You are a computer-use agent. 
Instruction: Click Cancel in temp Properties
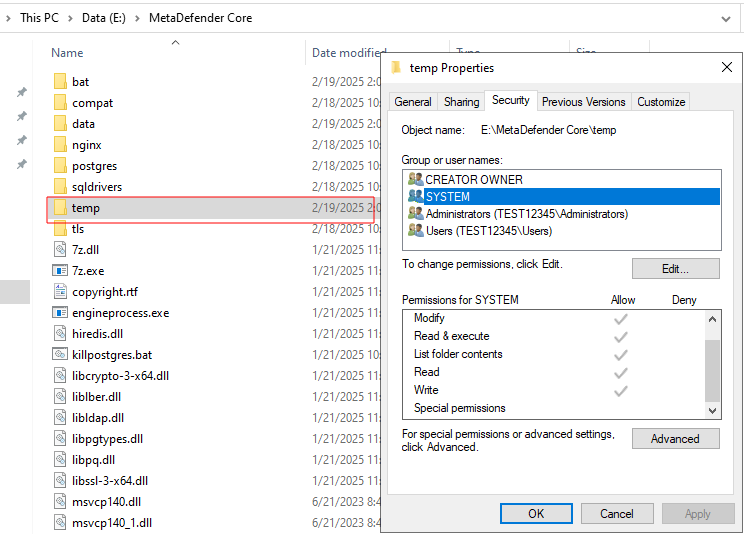coord(617,514)
